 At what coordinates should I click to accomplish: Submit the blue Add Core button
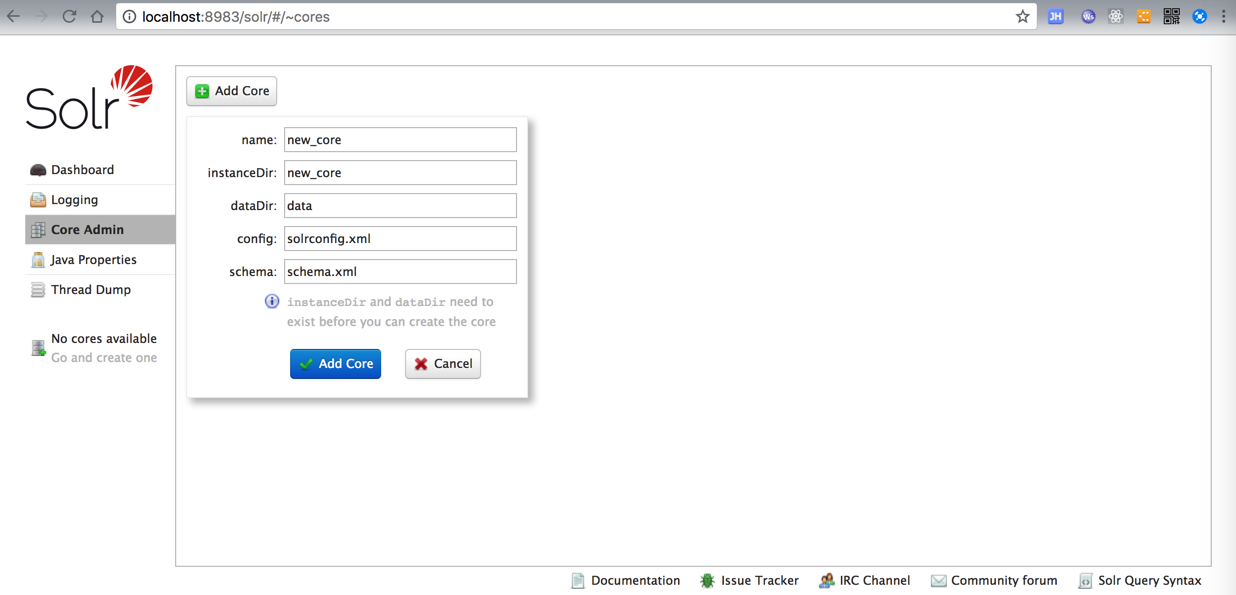tap(335, 364)
